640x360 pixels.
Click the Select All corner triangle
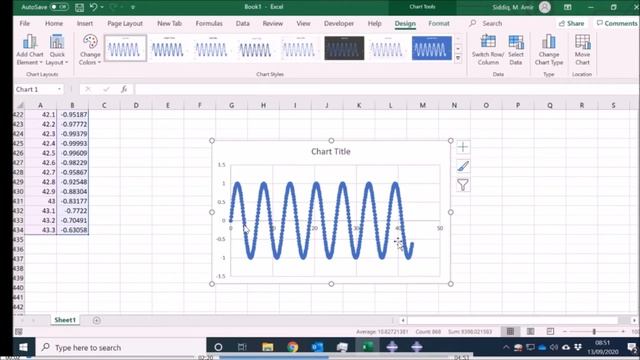tap(20, 105)
